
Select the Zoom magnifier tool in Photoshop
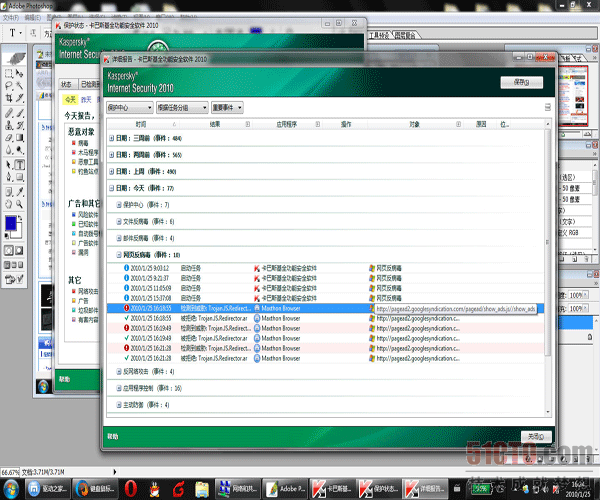pyautogui.click(x=20, y=204)
